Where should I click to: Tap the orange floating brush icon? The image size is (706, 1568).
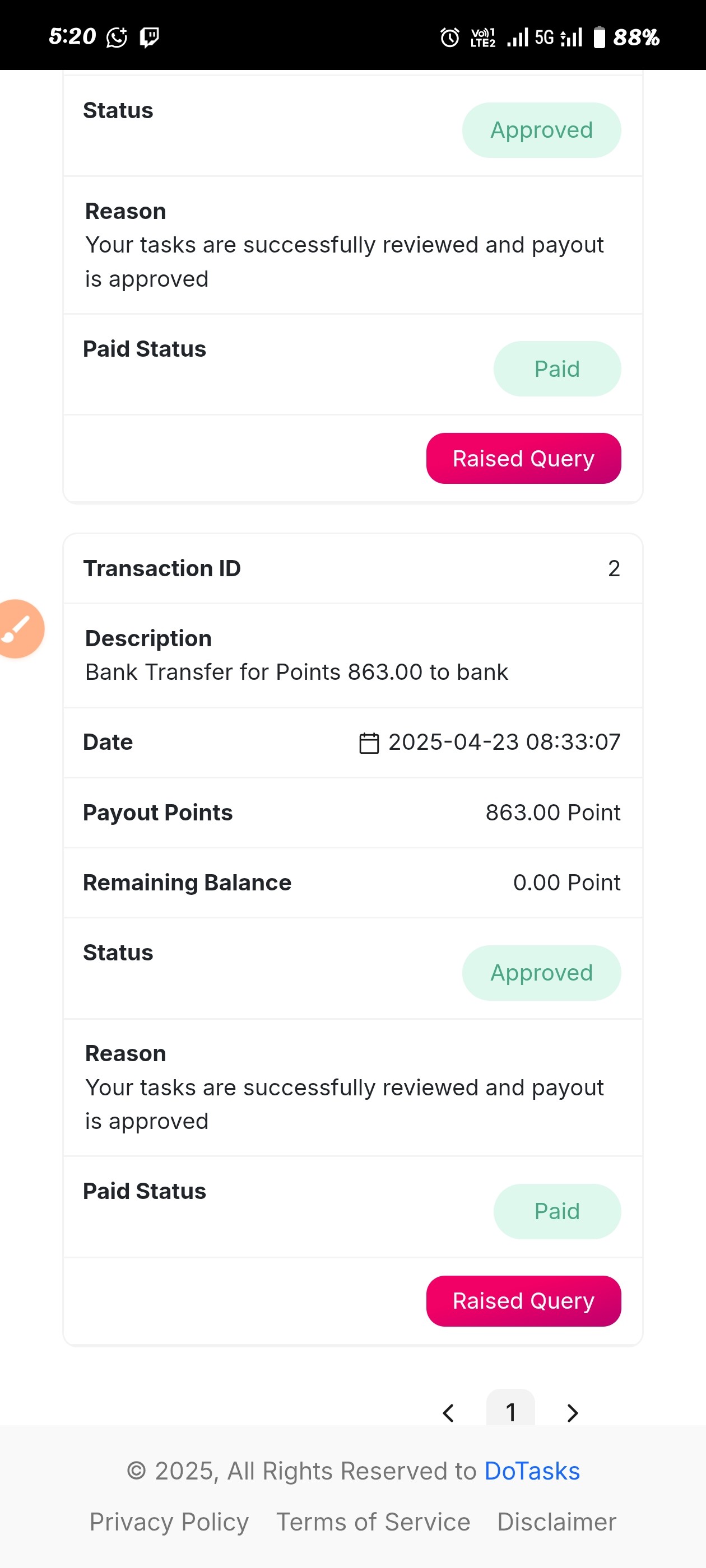point(20,629)
